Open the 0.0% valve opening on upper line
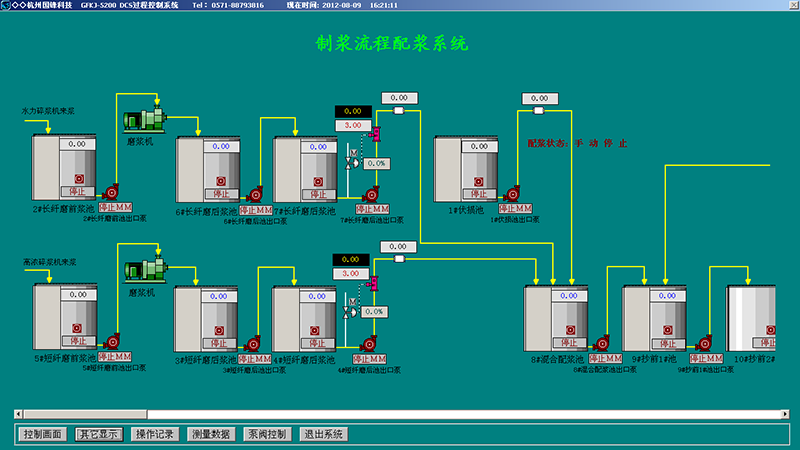The width and height of the screenshot is (800, 450). pyautogui.click(x=375, y=163)
